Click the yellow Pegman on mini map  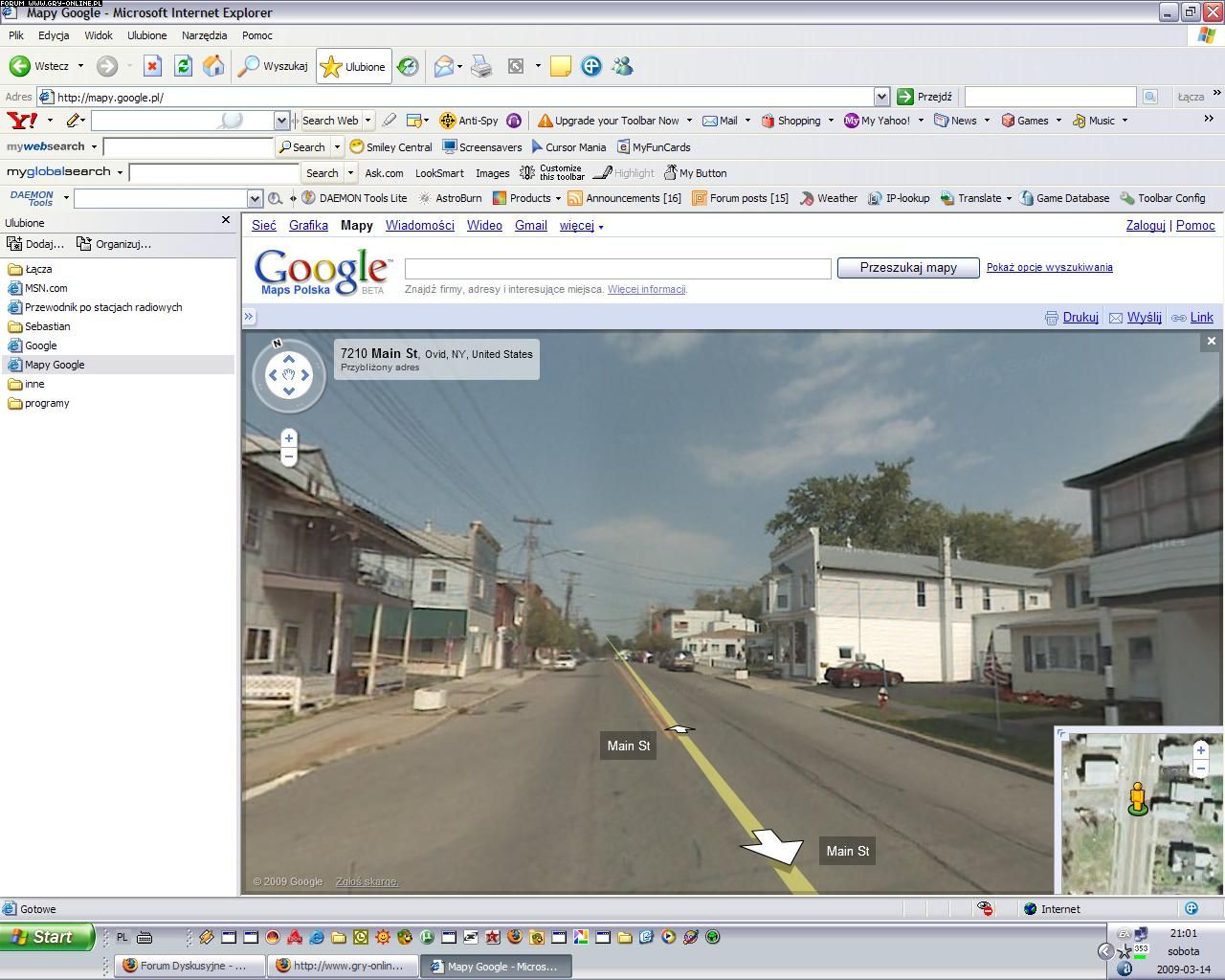click(1137, 798)
